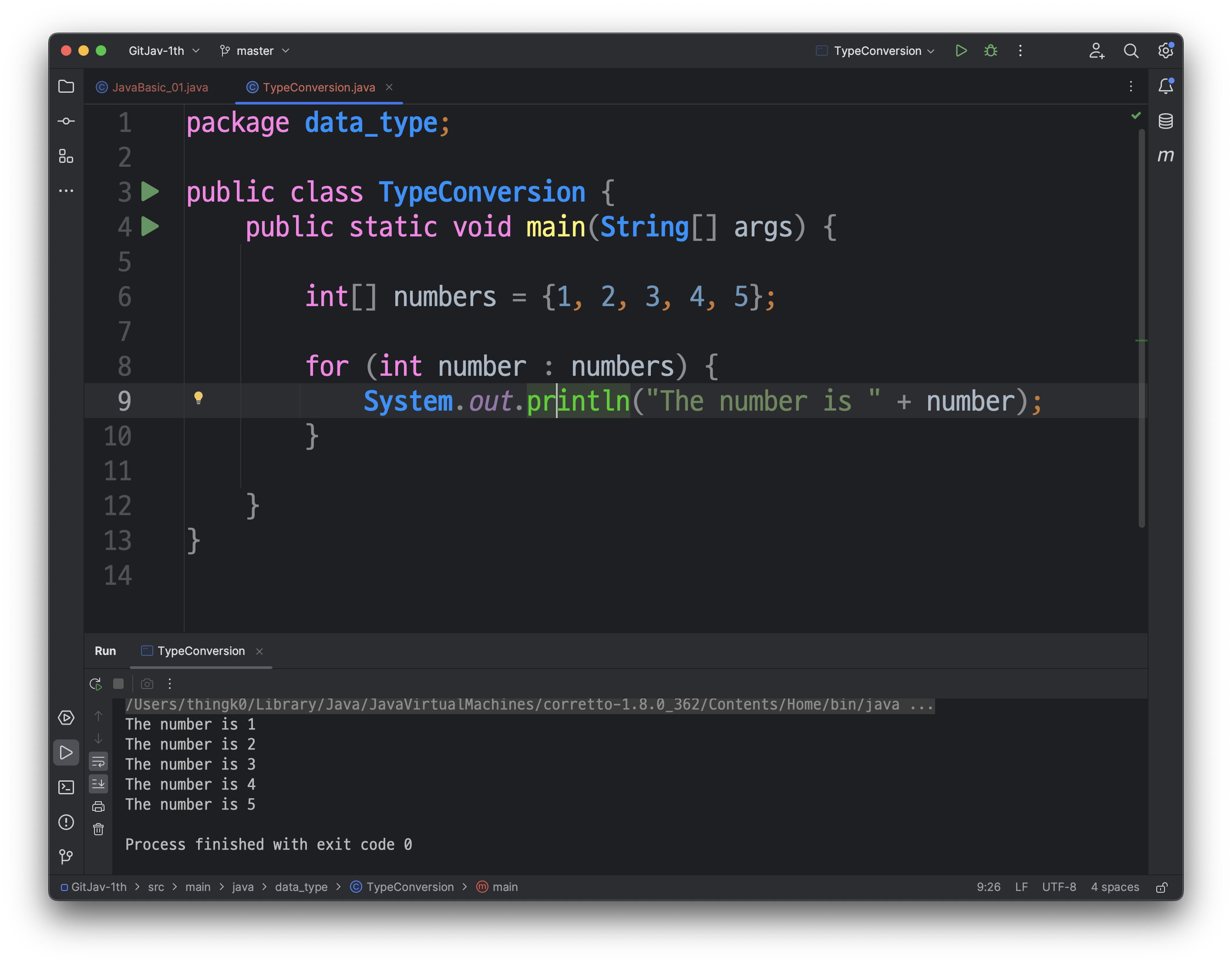Viewport: 1232px width, 965px height.
Task: Rerun TypeConversion in Run panel
Action: coord(96,684)
